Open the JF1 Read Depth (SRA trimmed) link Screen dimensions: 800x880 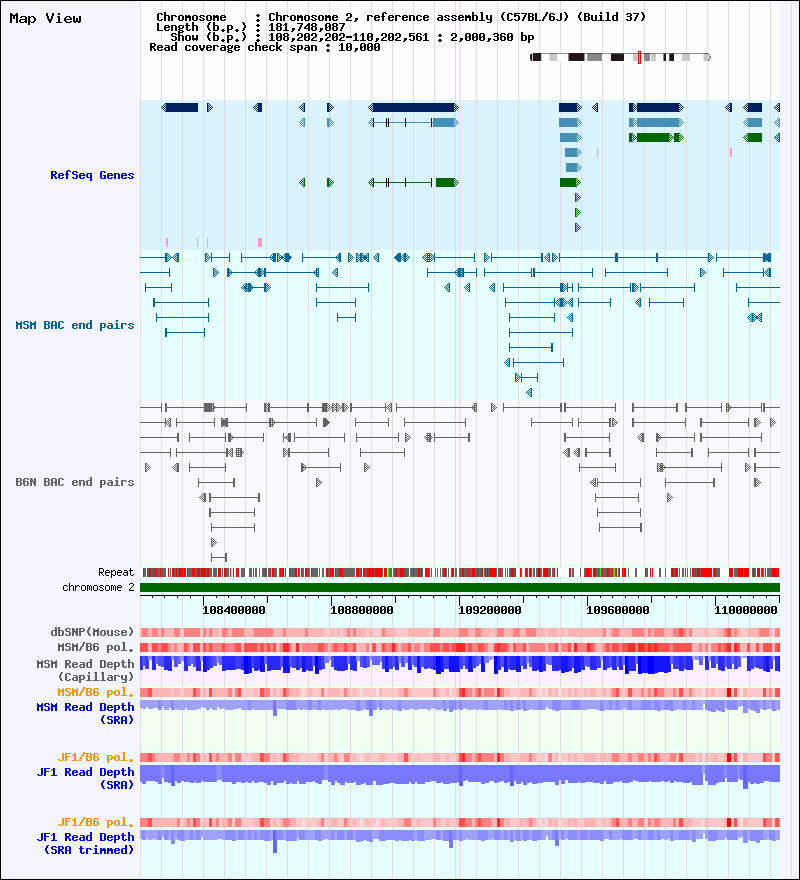point(85,844)
